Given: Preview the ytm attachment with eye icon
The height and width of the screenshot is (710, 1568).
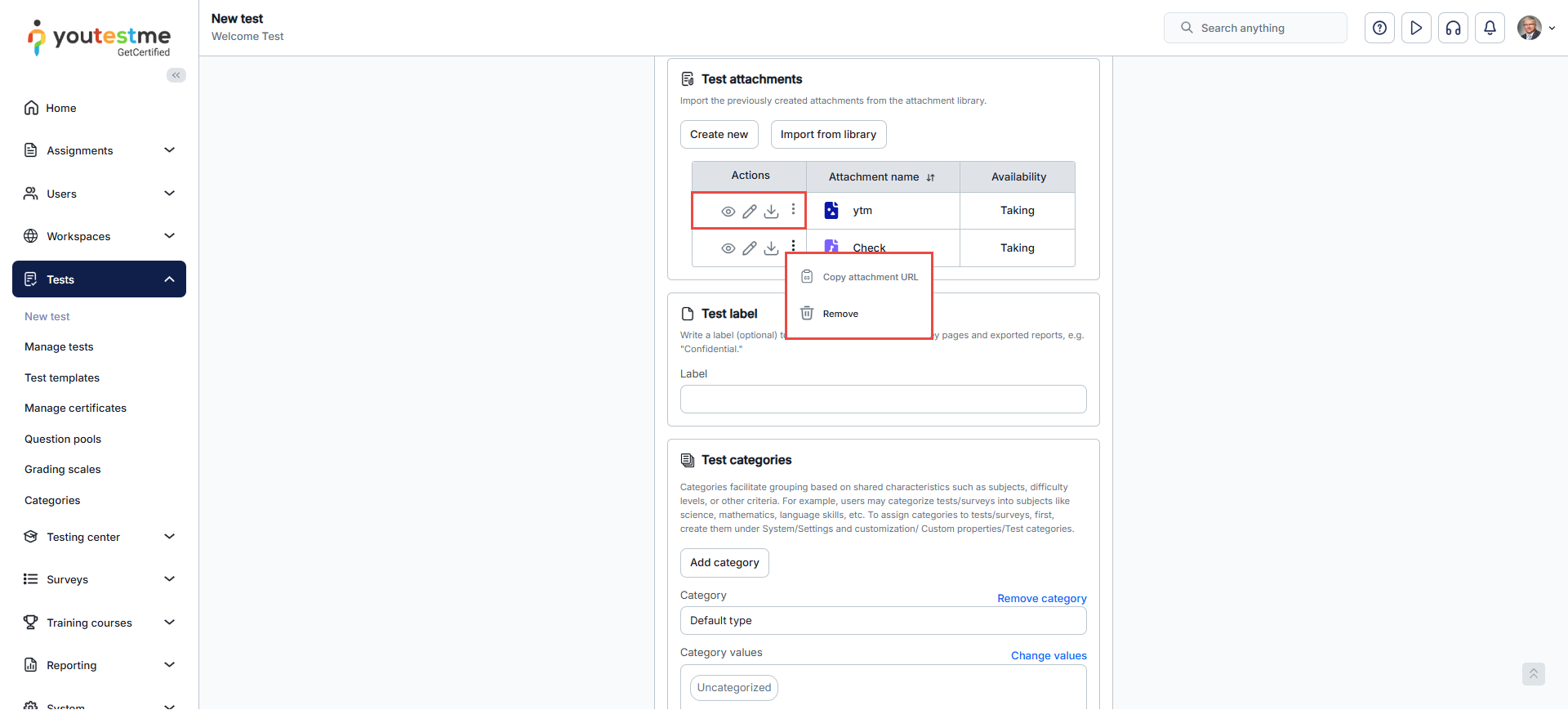Looking at the screenshot, I should click(x=728, y=212).
